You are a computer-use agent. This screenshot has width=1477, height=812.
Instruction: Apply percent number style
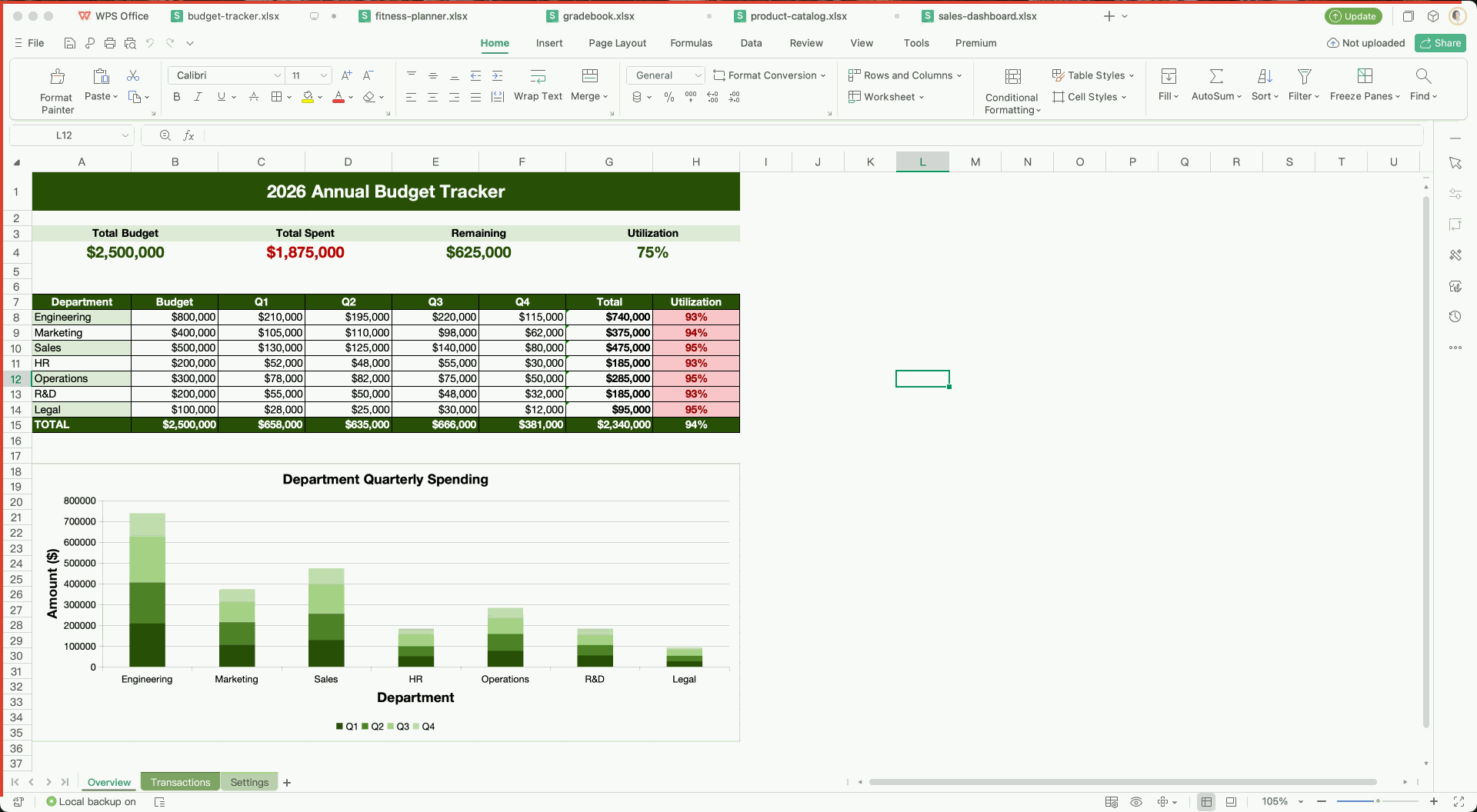(668, 97)
